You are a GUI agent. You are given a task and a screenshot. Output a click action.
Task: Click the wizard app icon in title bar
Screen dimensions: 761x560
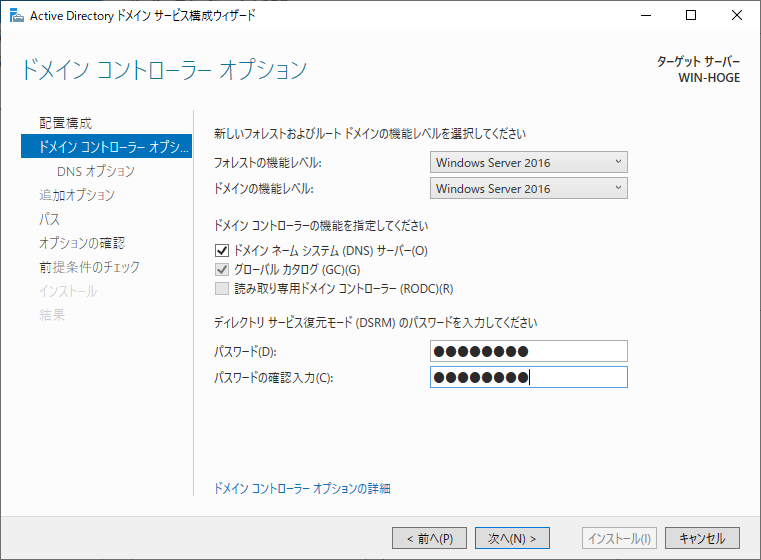coord(16,16)
